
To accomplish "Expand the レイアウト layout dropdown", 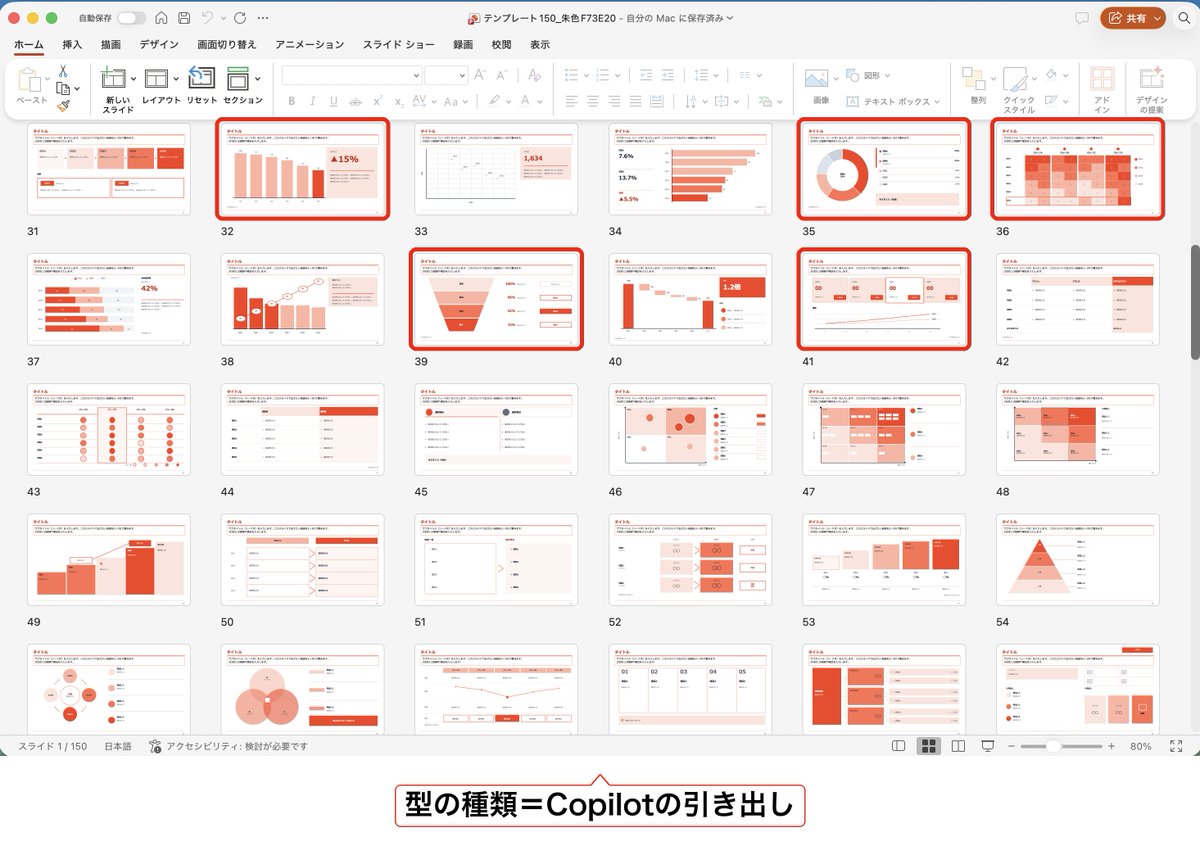I will pos(177,78).
